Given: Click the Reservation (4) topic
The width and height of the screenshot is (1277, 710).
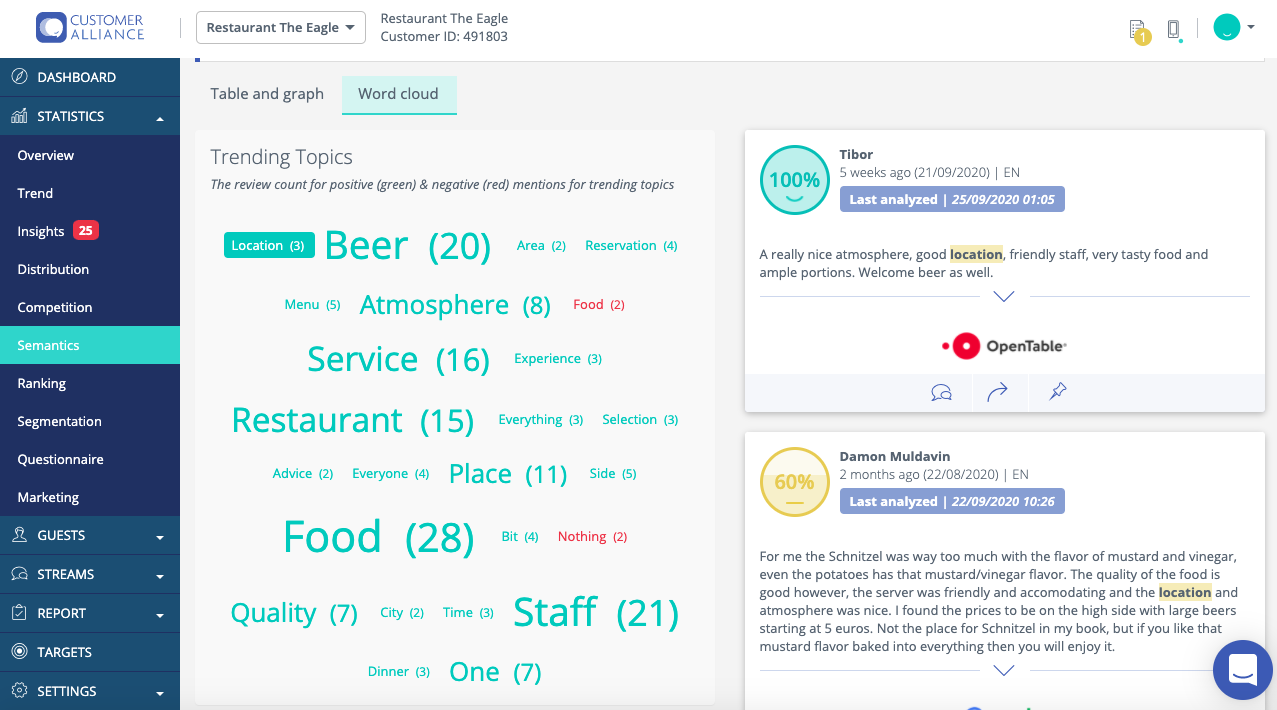Looking at the screenshot, I should click(x=631, y=245).
